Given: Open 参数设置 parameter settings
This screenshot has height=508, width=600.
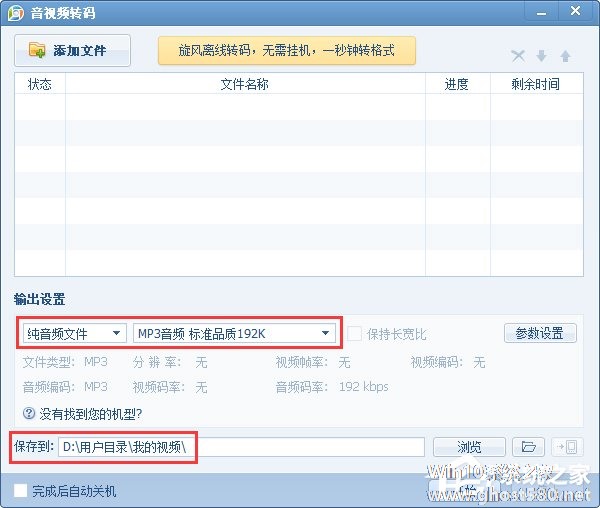Looking at the screenshot, I should (x=540, y=333).
